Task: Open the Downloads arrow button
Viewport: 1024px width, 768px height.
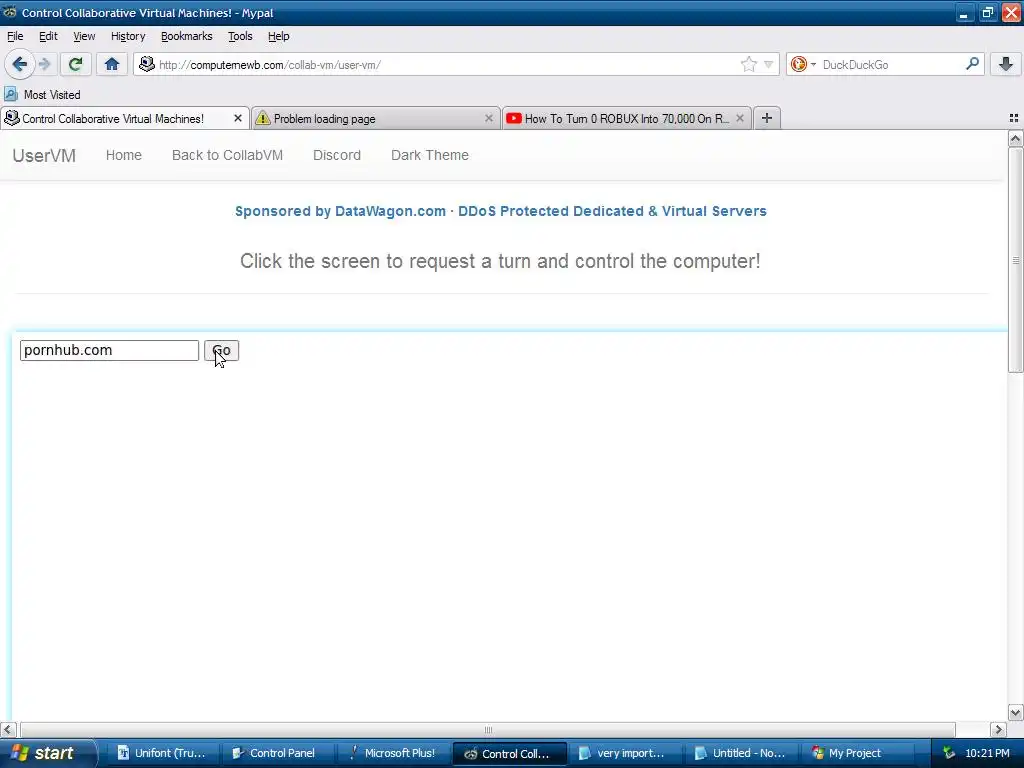Action: 1006,64
